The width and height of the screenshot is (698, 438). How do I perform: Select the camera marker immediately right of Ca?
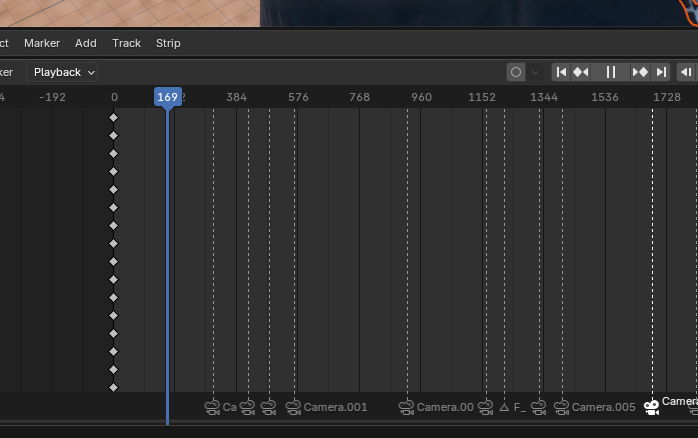point(248,407)
